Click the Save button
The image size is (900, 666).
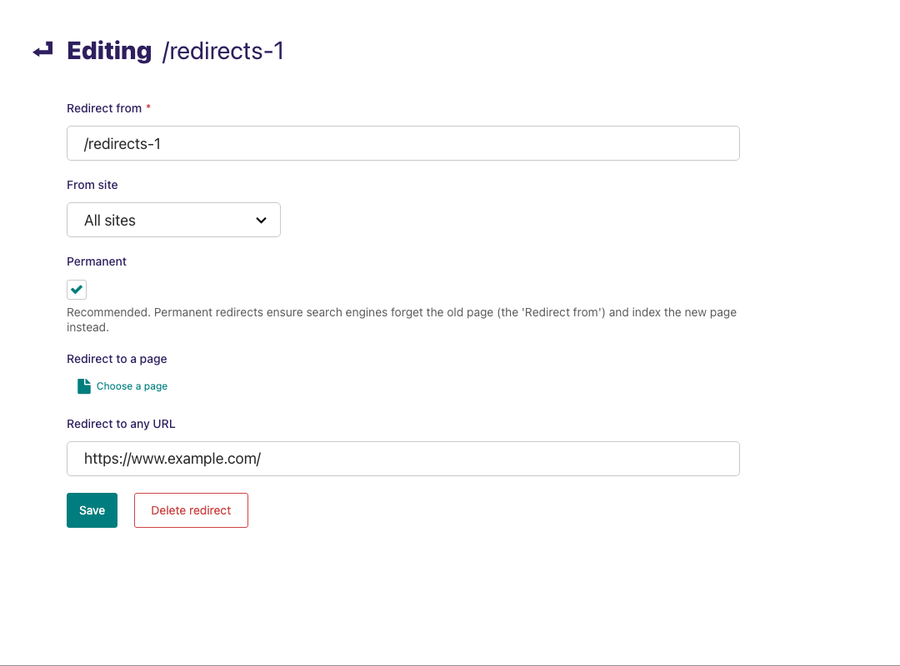(x=92, y=510)
